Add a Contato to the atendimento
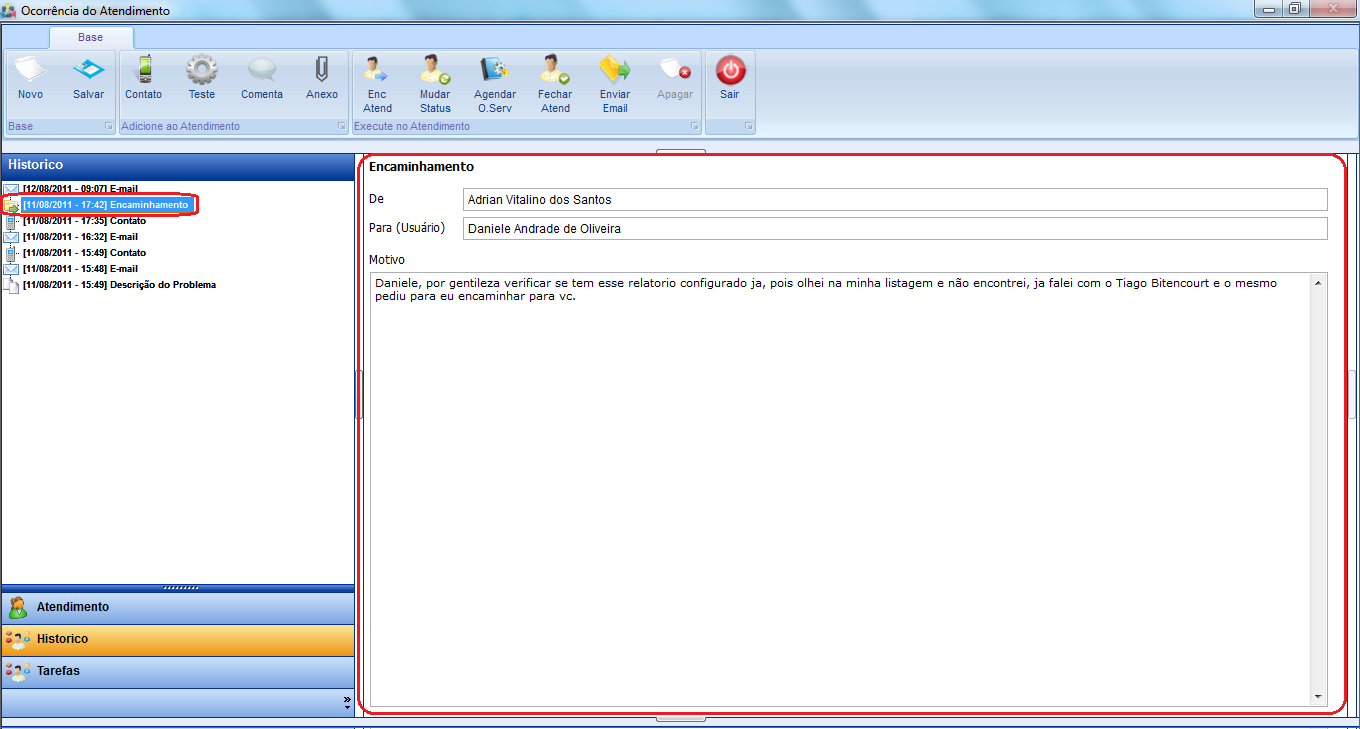Image resolution: width=1360 pixels, height=729 pixels. [143, 78]
